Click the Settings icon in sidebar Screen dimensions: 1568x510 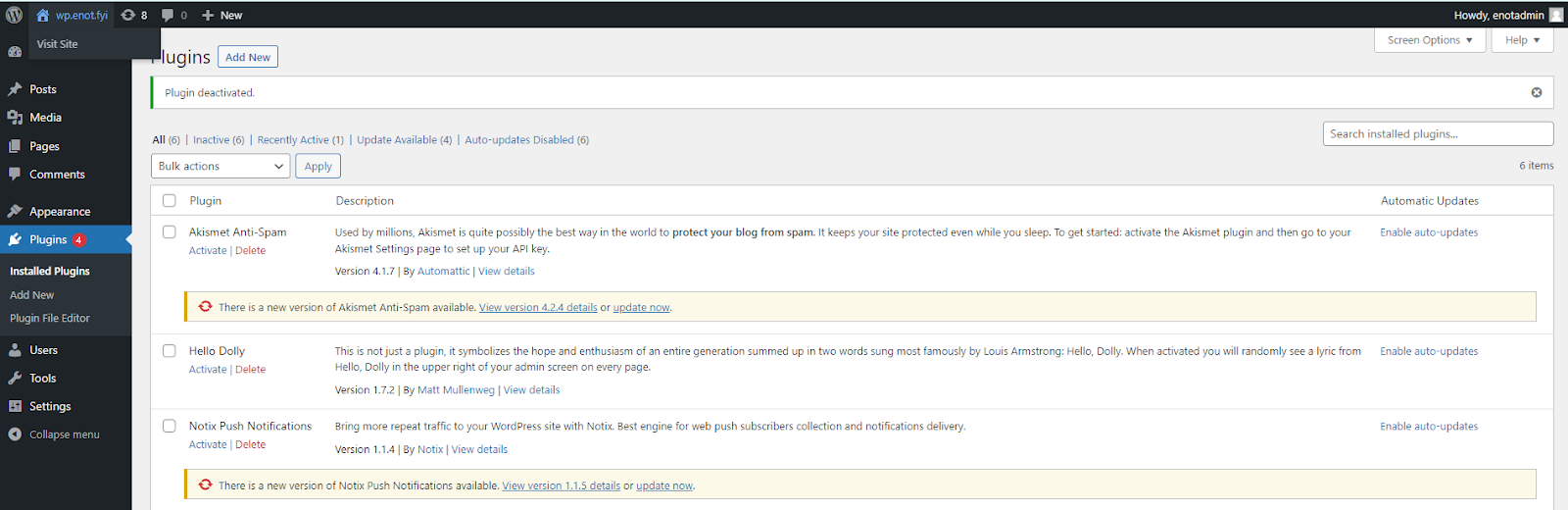click(15, 406)
